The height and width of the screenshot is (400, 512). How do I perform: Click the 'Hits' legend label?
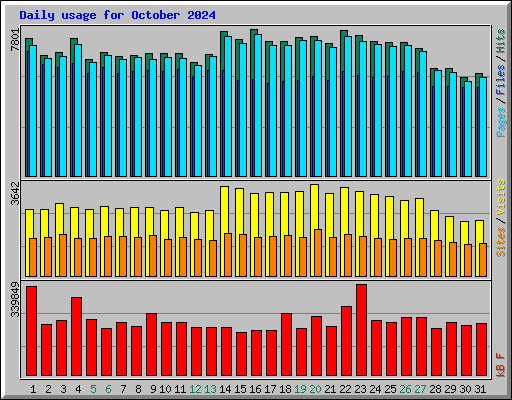[501, 41]
